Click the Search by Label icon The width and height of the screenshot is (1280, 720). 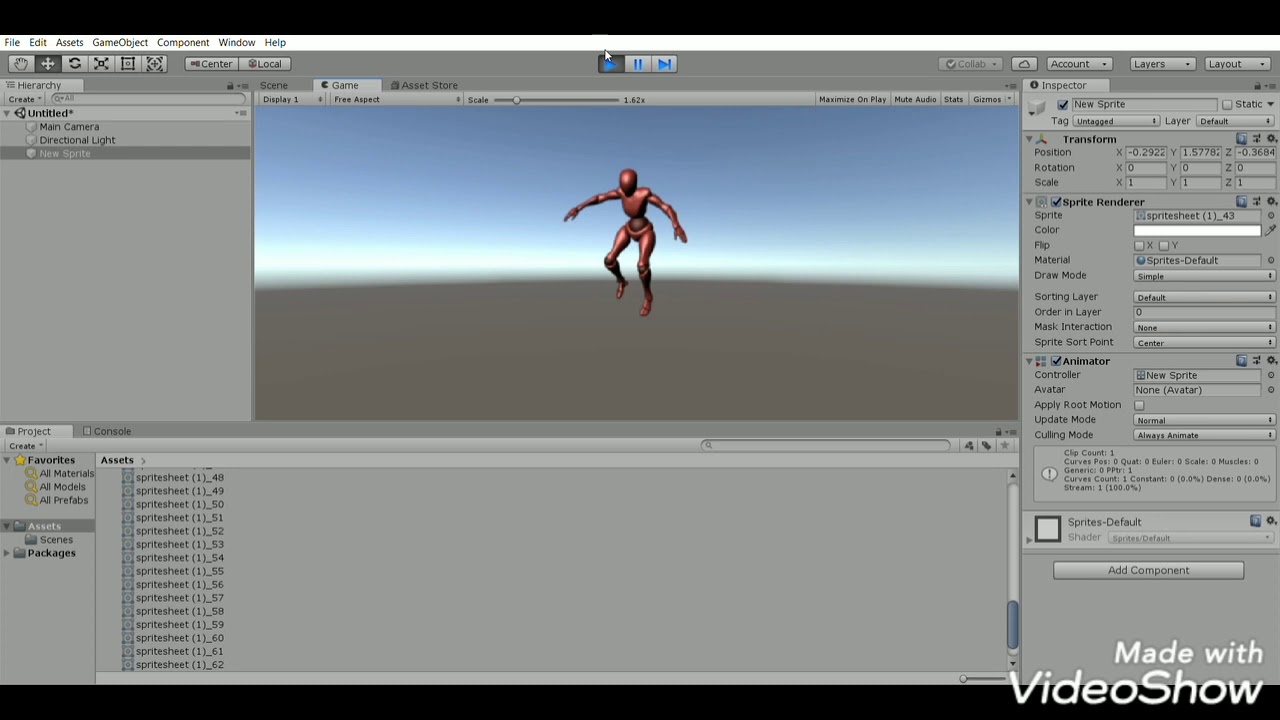tap(986, 446)
